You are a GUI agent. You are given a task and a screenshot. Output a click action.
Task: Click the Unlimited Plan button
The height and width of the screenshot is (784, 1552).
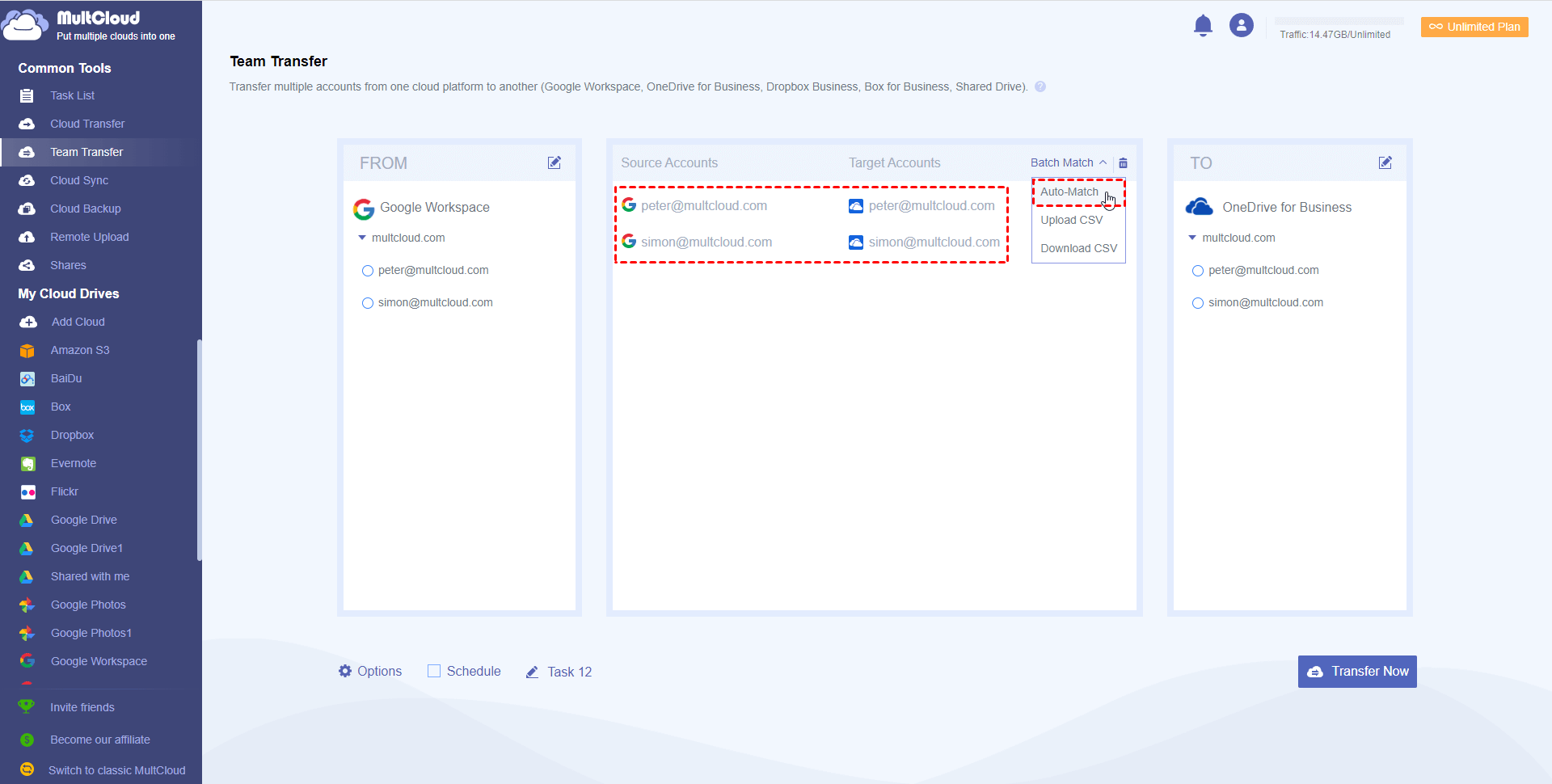click(1474, 27)
